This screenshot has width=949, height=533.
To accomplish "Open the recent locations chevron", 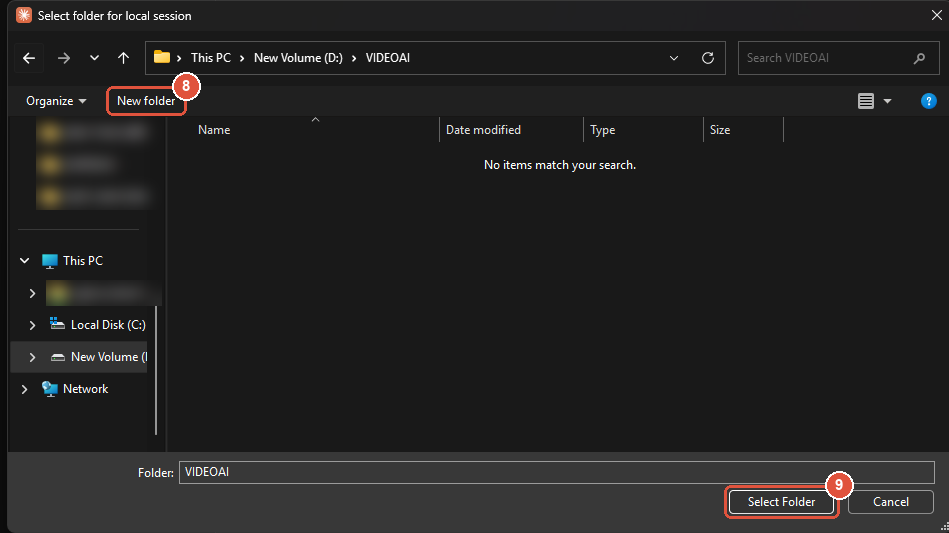I will pyautogui.click(x=94, y=58).
